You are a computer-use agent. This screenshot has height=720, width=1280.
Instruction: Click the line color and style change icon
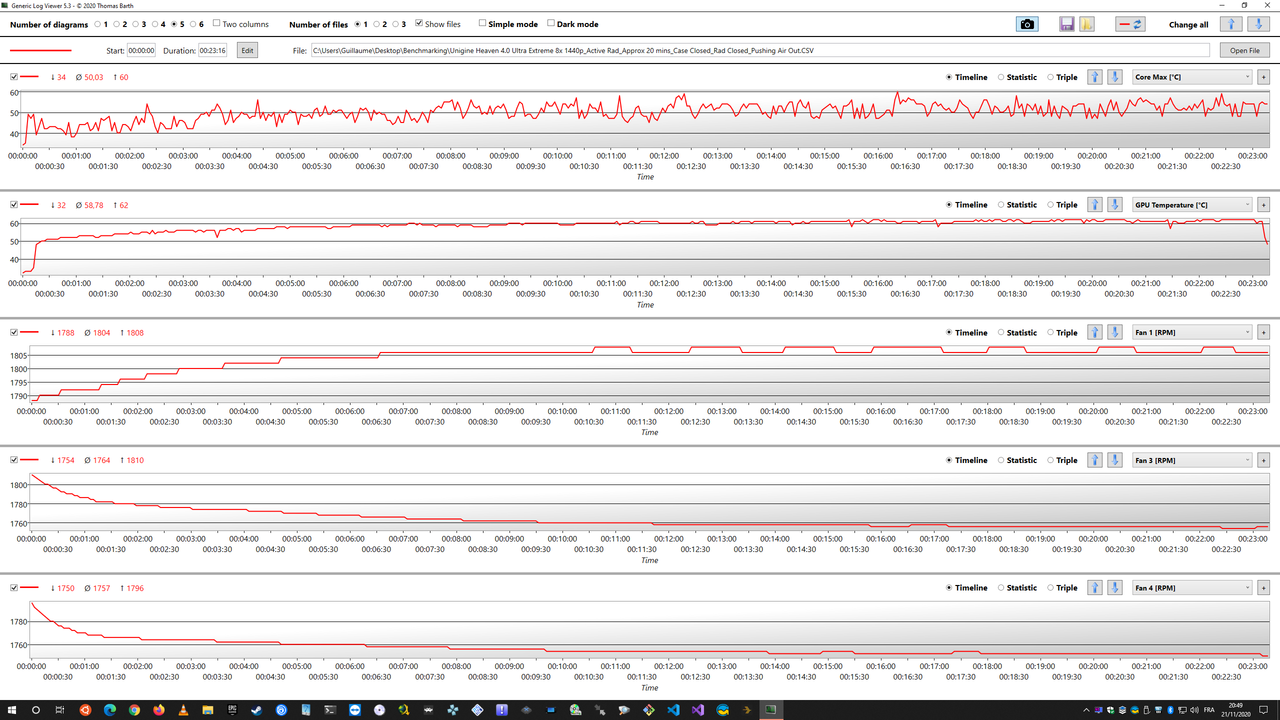click(x=1131, y=24)
